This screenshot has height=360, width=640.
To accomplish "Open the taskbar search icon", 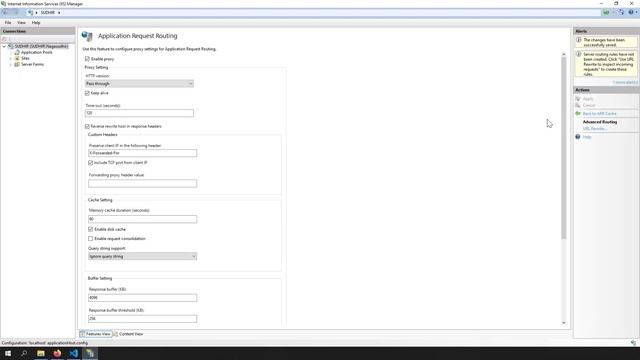I will pyautogui.click(x=24, y=353).
